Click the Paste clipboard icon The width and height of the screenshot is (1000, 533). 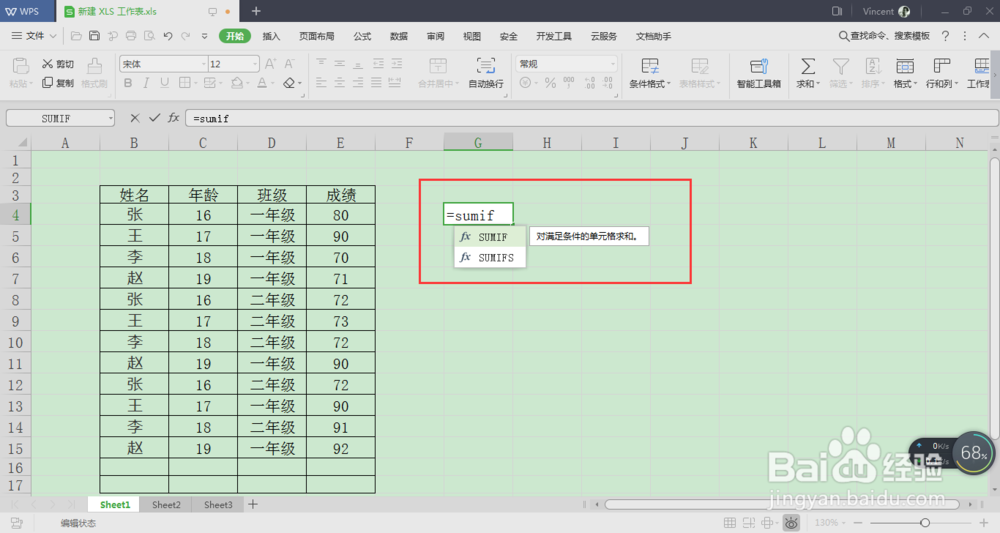20,66
